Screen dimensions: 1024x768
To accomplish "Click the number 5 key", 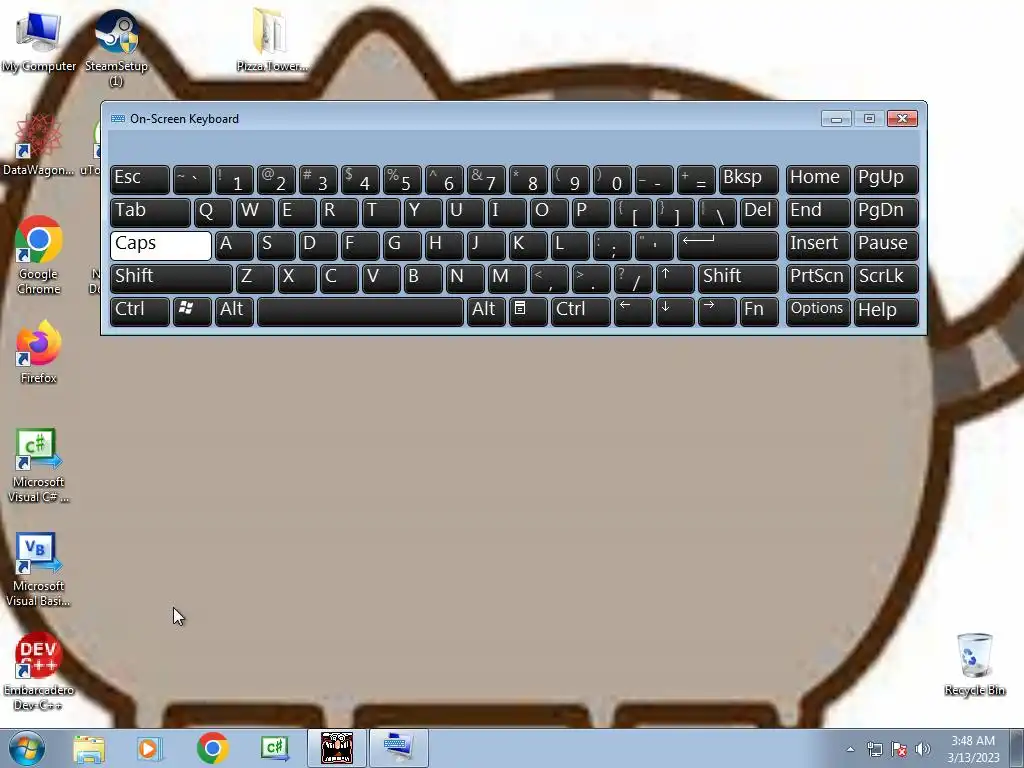I will click(402, 180).
